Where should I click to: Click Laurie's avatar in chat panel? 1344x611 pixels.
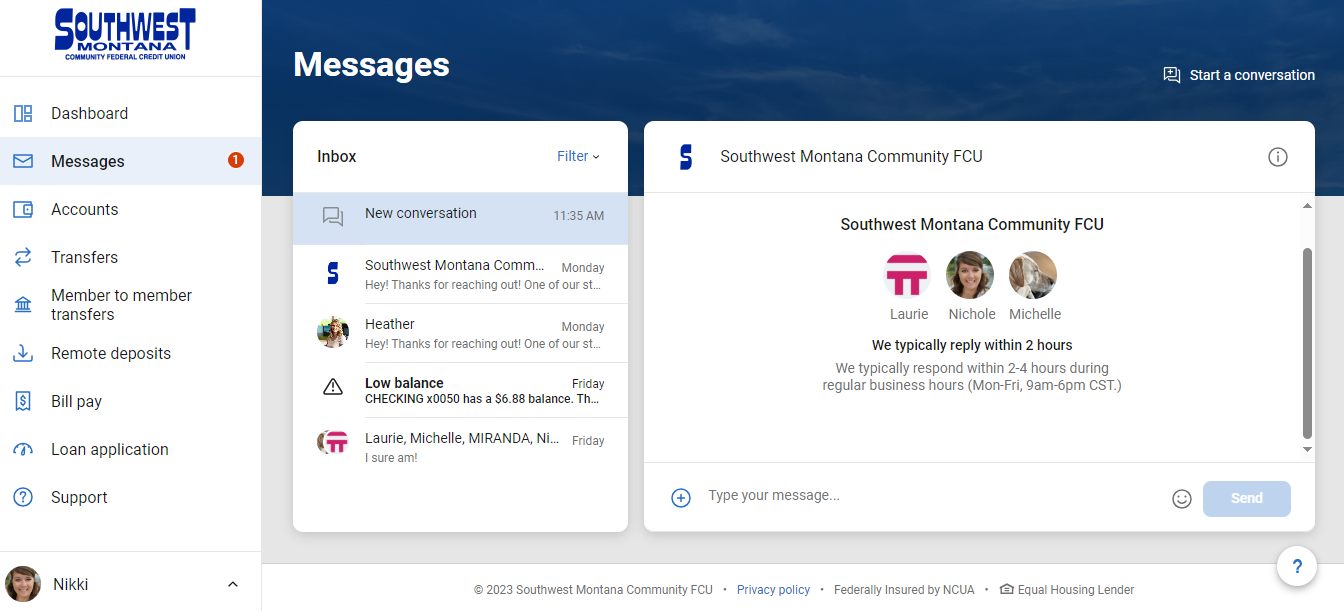(x=908, y=275)
